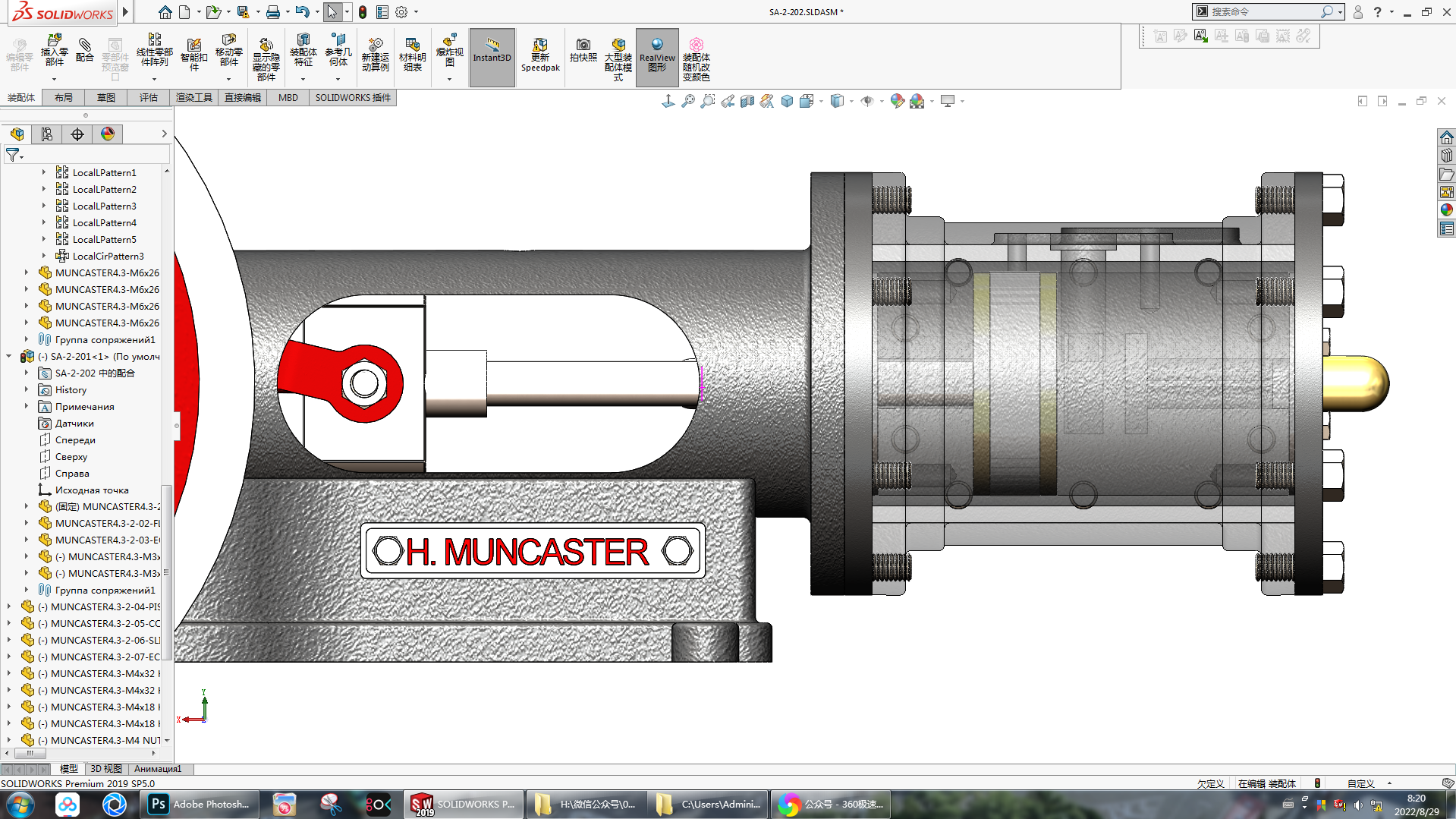This screenshot has height=819, width=1456.
Task: Open the DisplayManager color ball tab
Action: click(x=108, y=134)
